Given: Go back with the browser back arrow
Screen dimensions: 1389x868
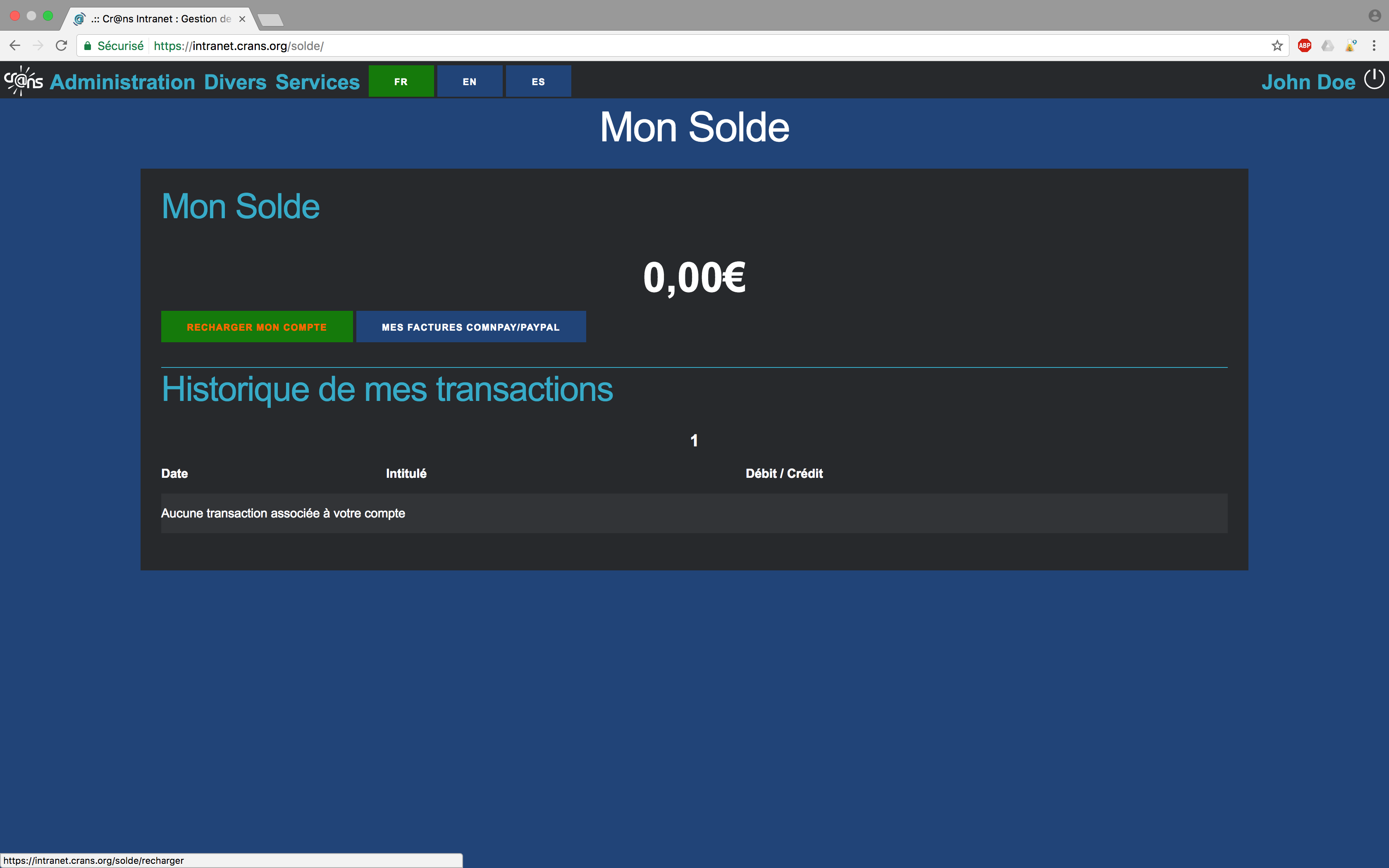Looking at the screenshot, I should (15, 46).
